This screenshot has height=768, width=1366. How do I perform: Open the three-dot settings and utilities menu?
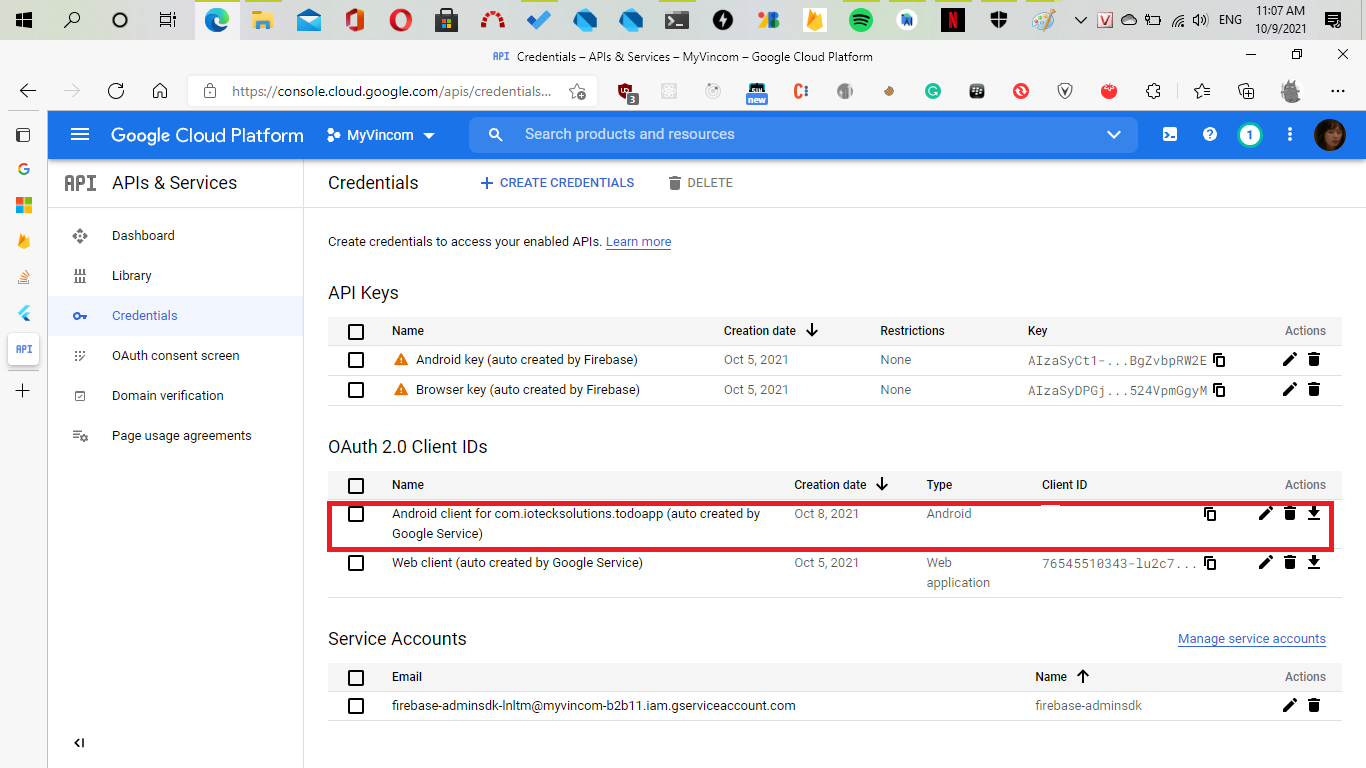1290,135
